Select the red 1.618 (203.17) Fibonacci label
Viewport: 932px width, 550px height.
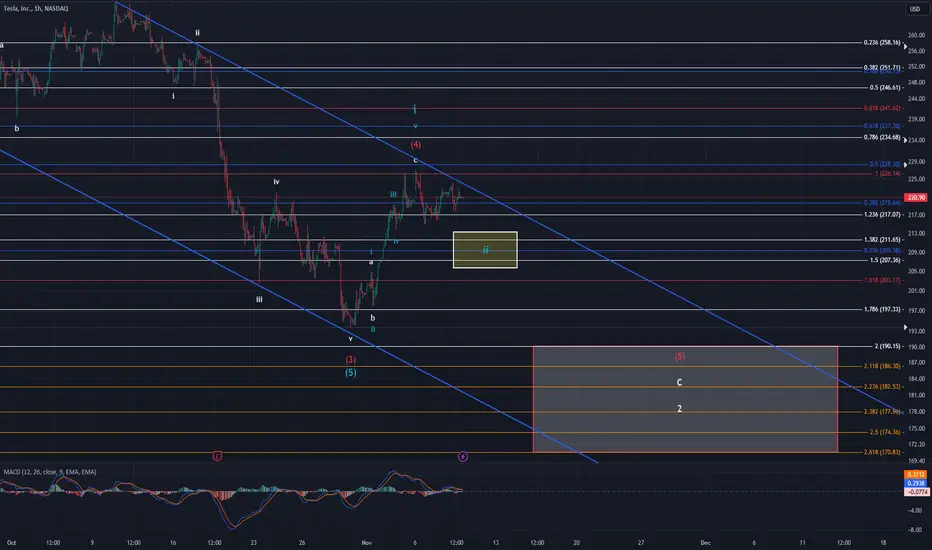[882, 280]
